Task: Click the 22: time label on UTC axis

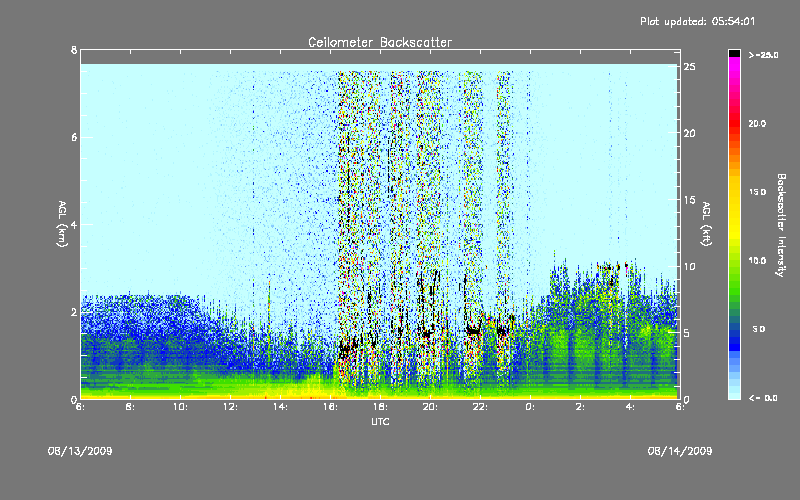Action: (481, 407)
